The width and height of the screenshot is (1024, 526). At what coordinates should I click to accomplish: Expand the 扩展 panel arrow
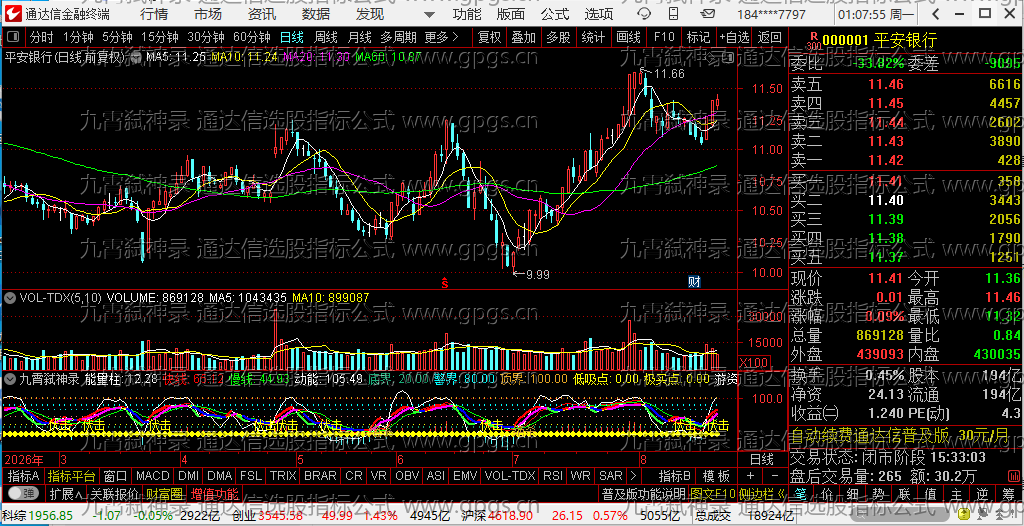66,493
